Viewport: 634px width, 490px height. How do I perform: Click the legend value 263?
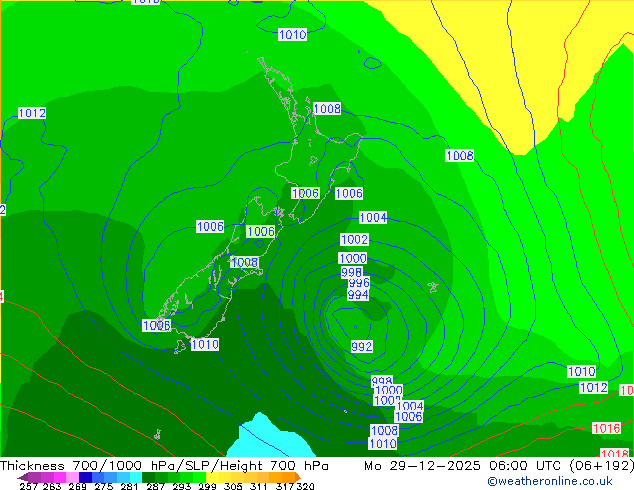tap(52, 486)
